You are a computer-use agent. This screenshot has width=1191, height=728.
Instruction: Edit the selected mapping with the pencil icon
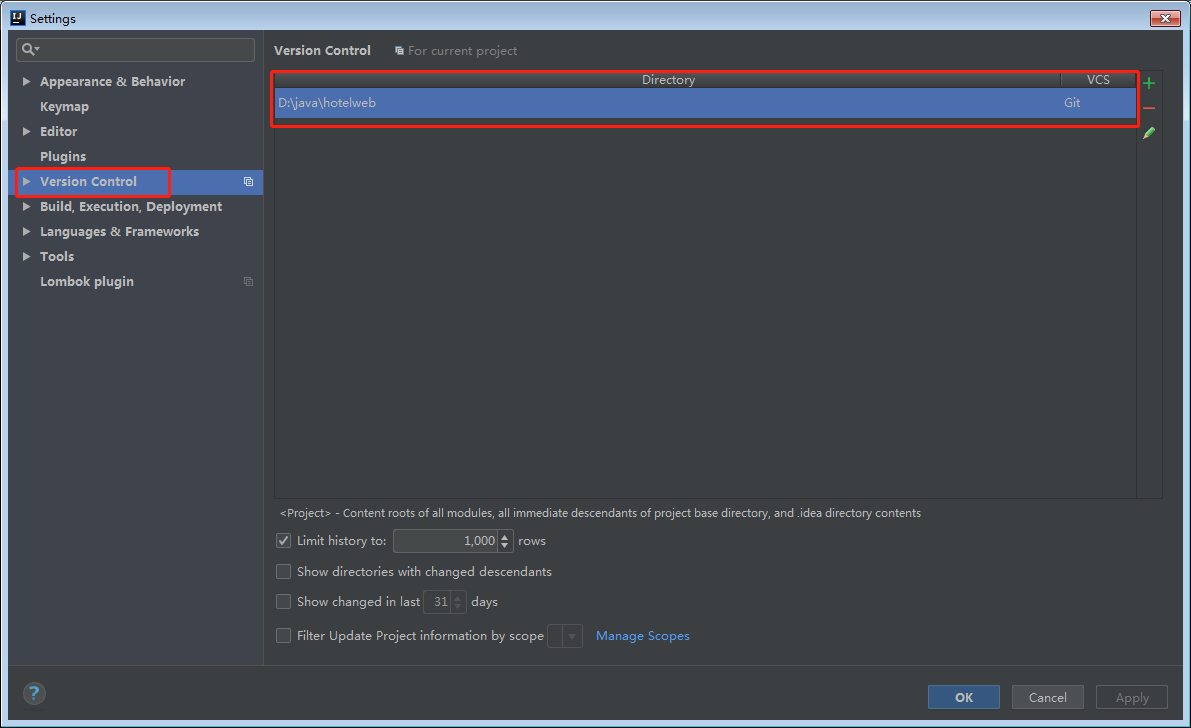[1148, 133]
